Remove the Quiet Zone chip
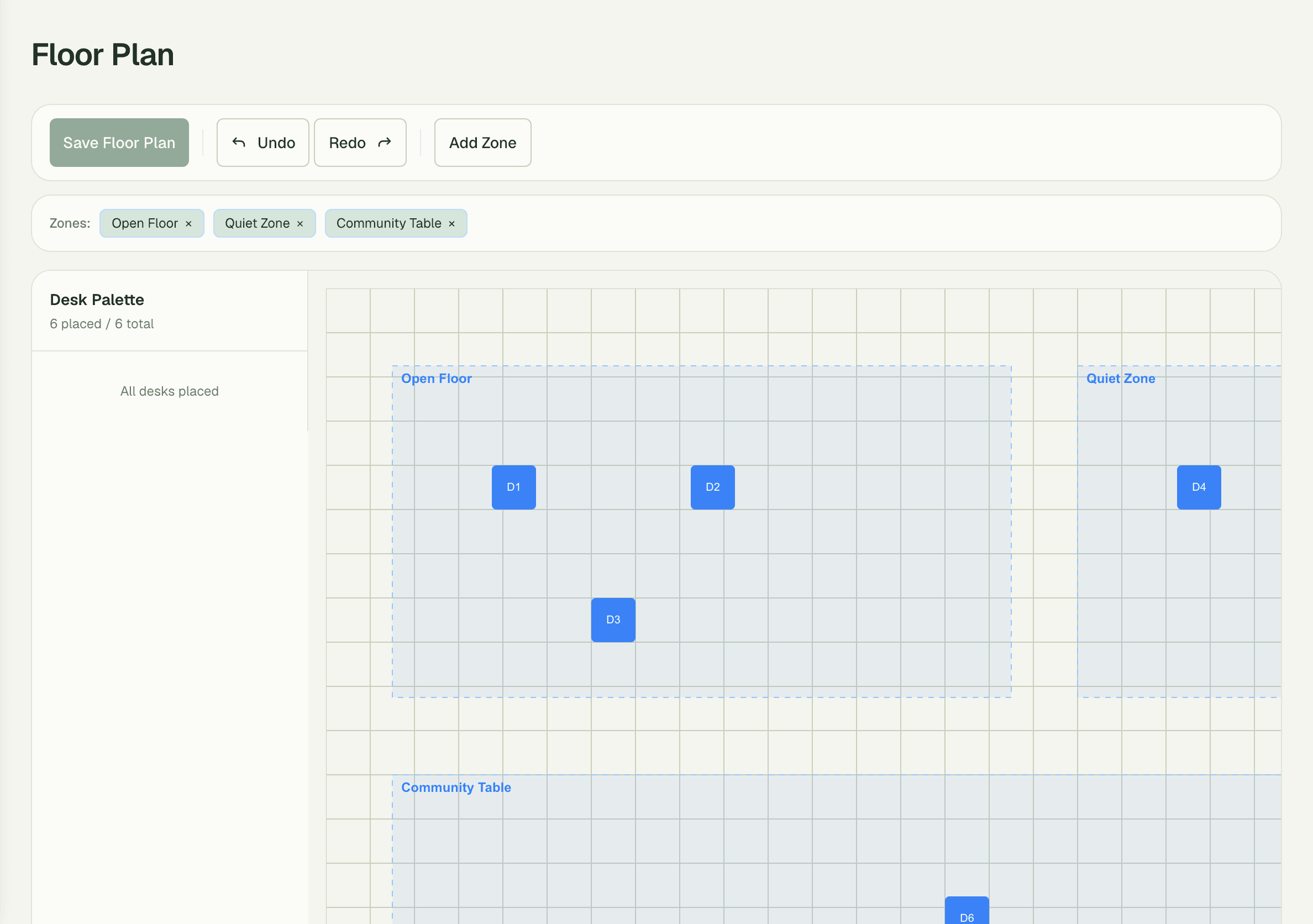The width and height of the screenshot is (1313, 924). [x=300, y=224]
